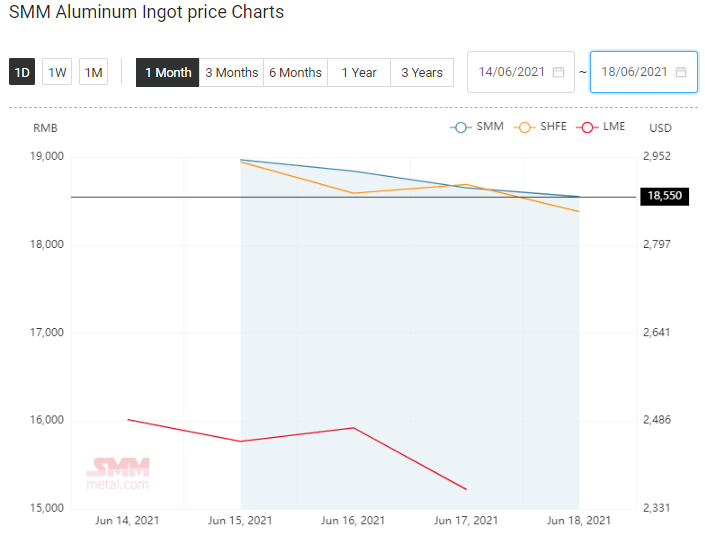Click the SMM metal.com watermark logo
Image resolution: width=705 pixels, height=533 pixels.
pos(118,474)
